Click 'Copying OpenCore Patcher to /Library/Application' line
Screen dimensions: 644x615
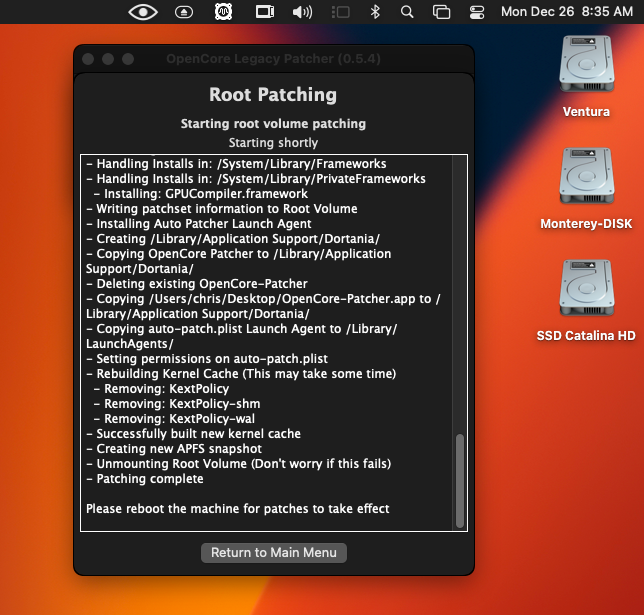click(239, 261)
